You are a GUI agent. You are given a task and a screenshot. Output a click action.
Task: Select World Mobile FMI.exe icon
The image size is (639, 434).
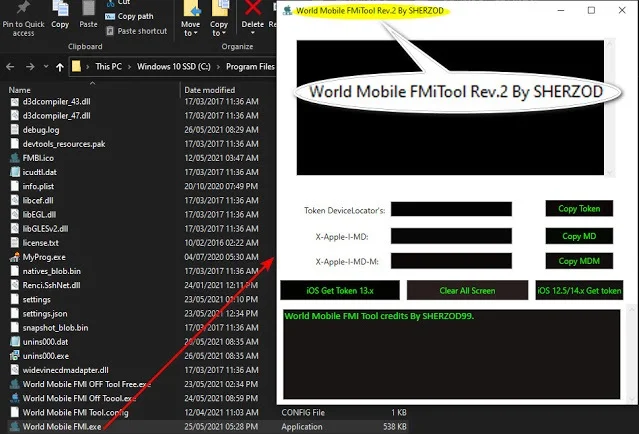pyautogui.click(x=15, y=427)
